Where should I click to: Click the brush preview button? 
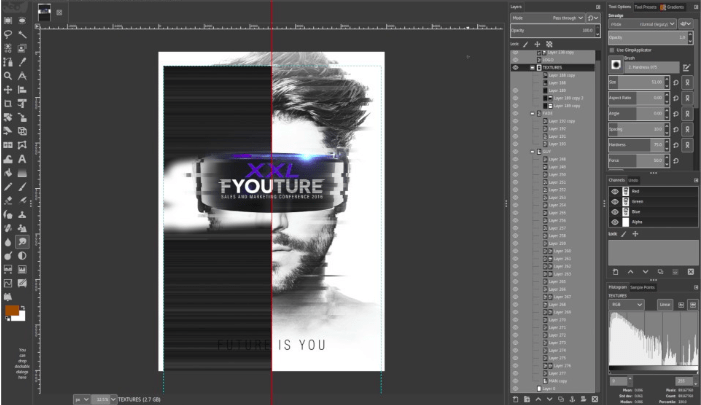(x=616, y=65)
